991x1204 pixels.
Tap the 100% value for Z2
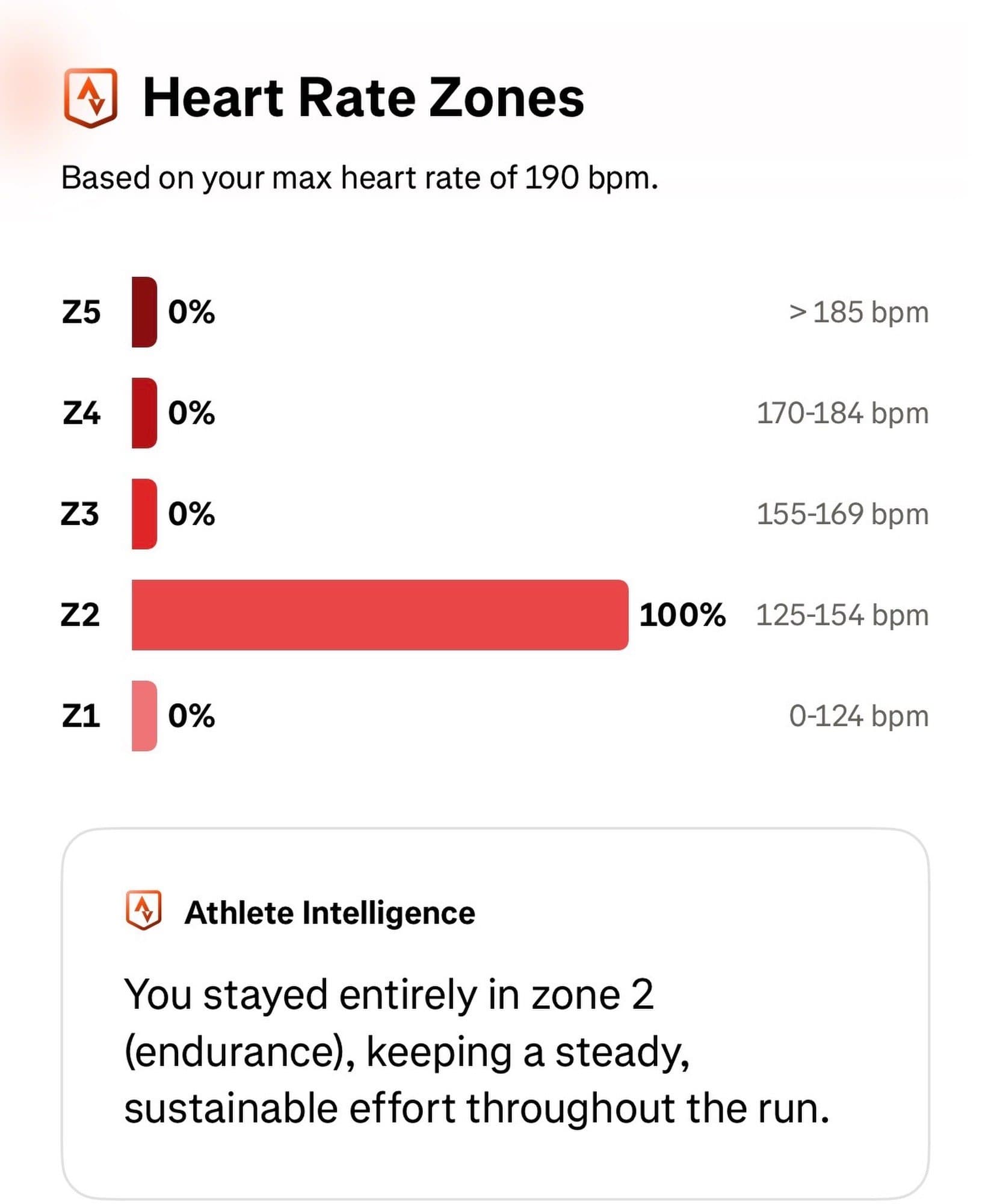click(682, 615)
